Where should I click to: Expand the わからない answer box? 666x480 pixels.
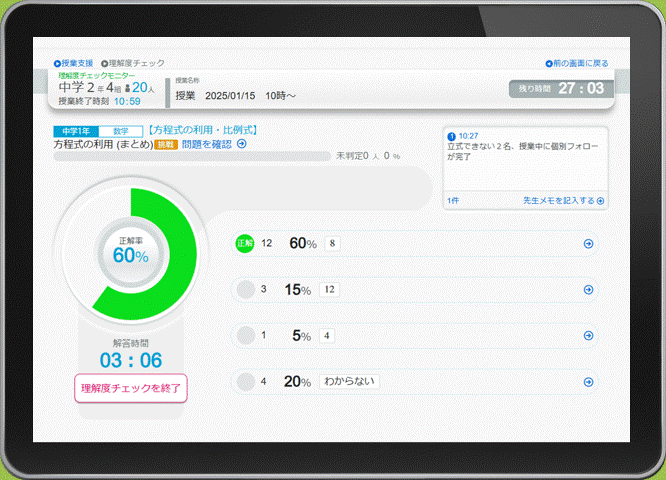point(349,382)
